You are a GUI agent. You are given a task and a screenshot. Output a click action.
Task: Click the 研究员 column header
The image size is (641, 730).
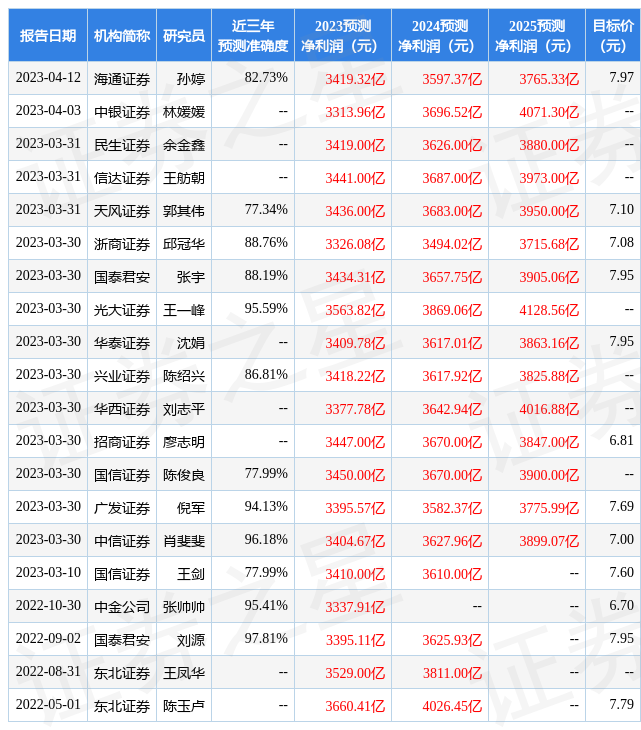tap(184, 36)
